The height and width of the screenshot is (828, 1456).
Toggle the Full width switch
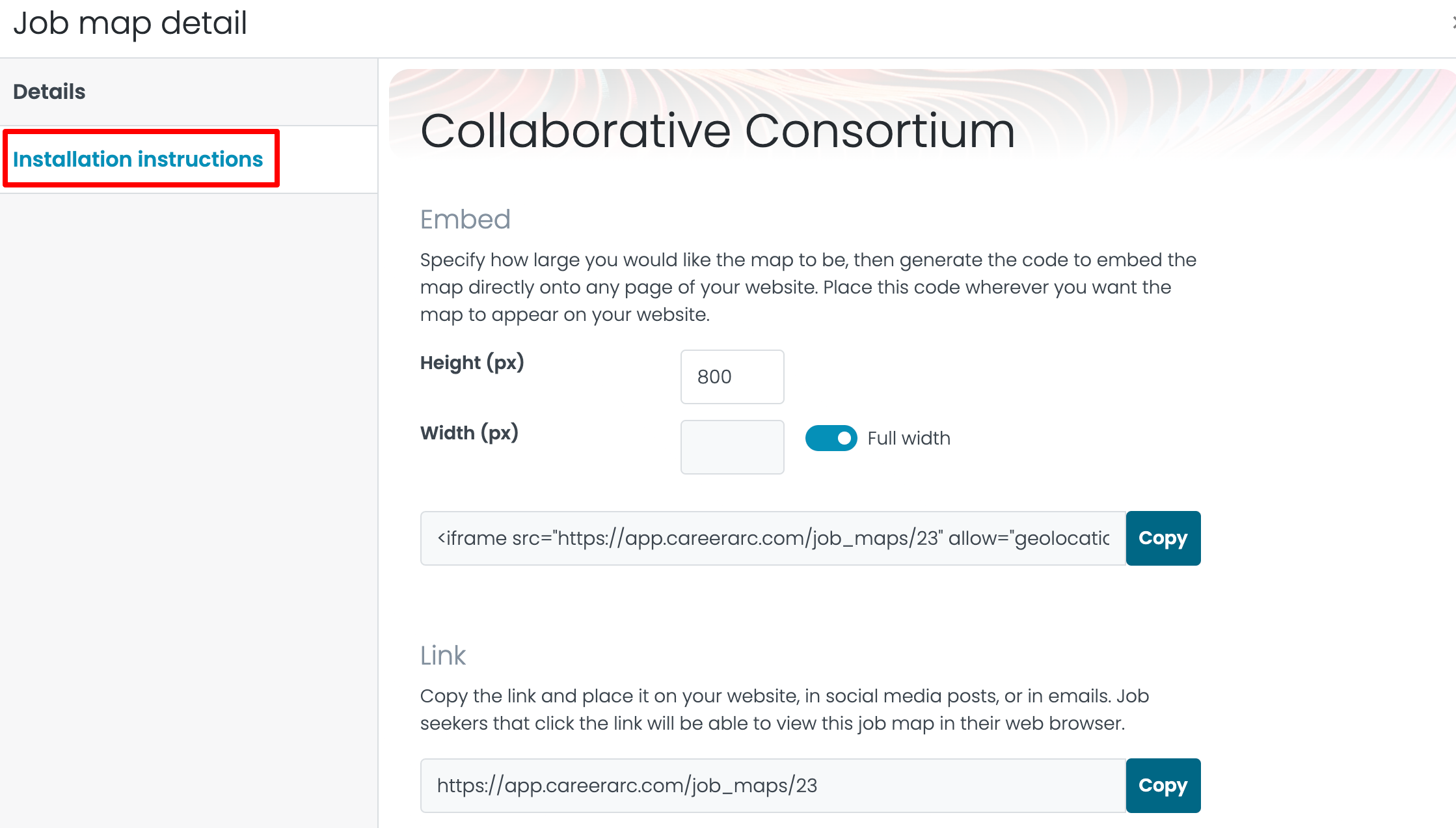coord(831,438)
